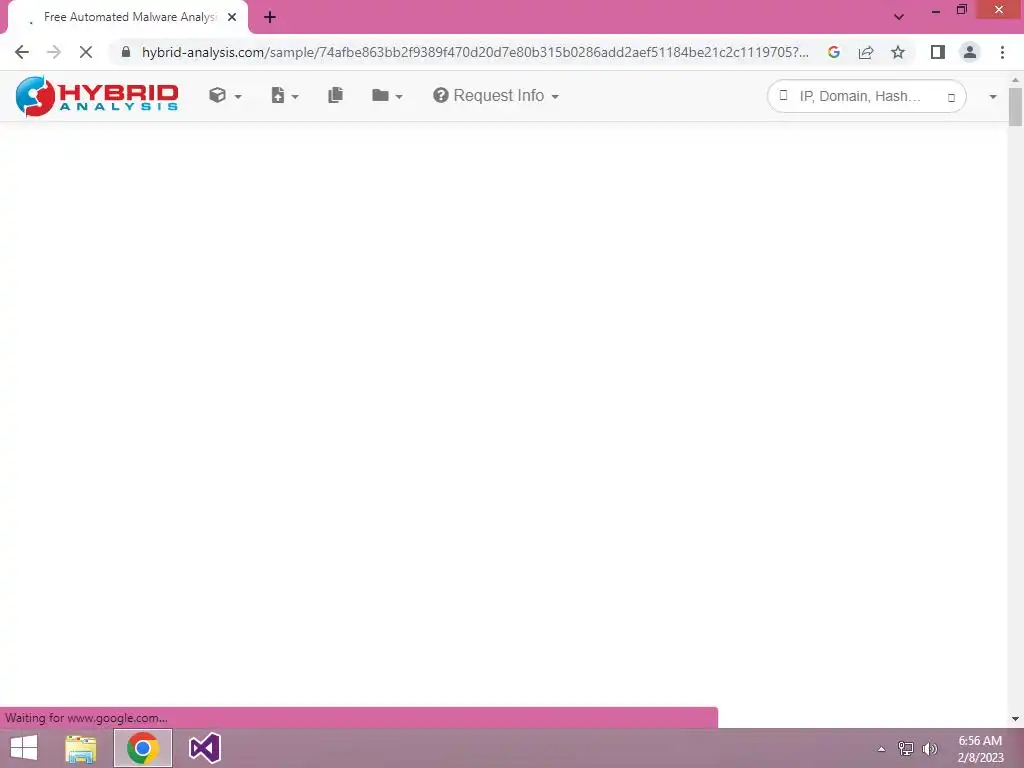1024x768 pixels.
Task: Click the page vertical scrollbar thumb
Action: pos(1016,106)
